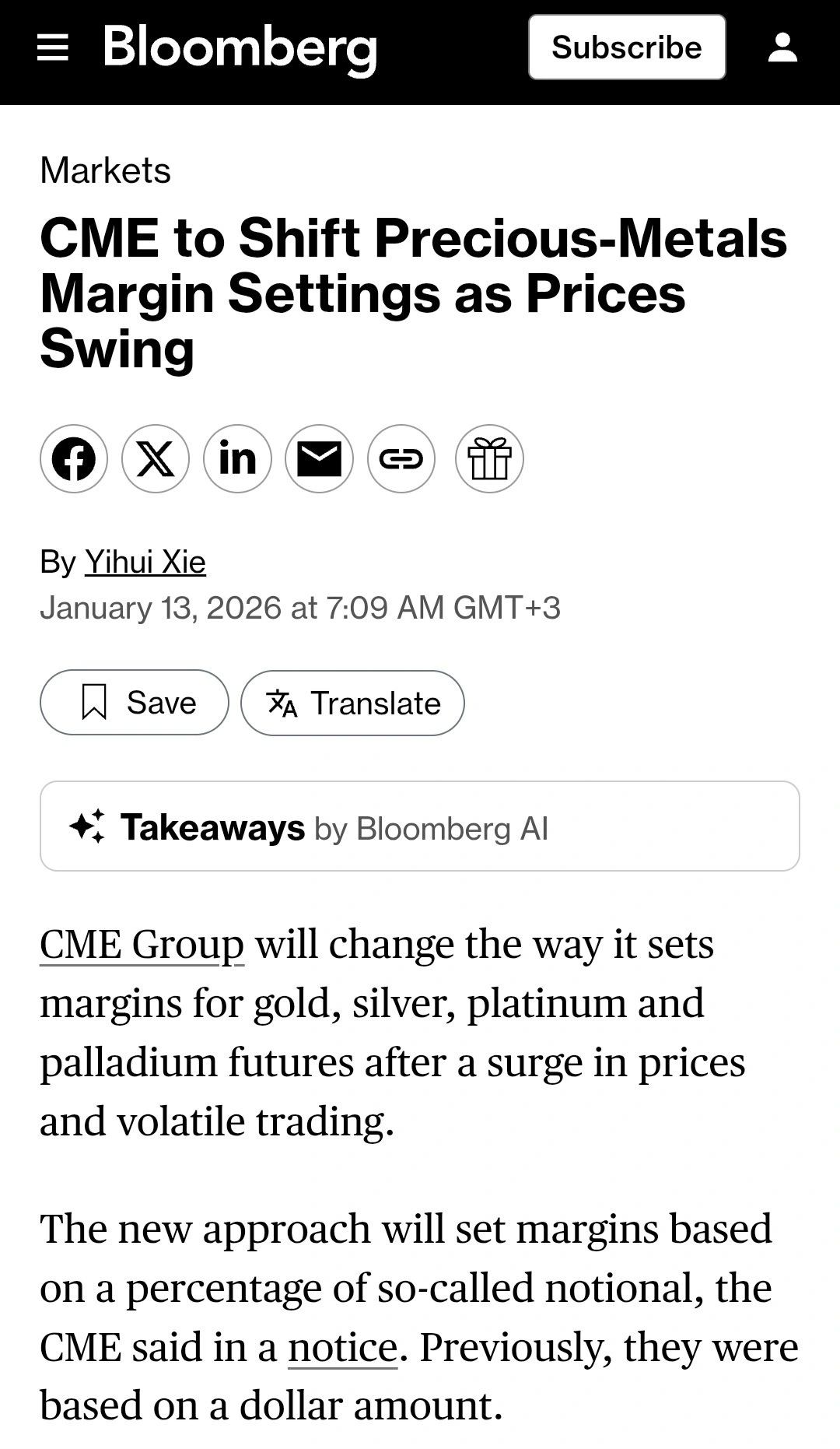Click the Subscribe button
Image resolution: width=840 pixels, height=1449 pixels.
tap(627, 47)
